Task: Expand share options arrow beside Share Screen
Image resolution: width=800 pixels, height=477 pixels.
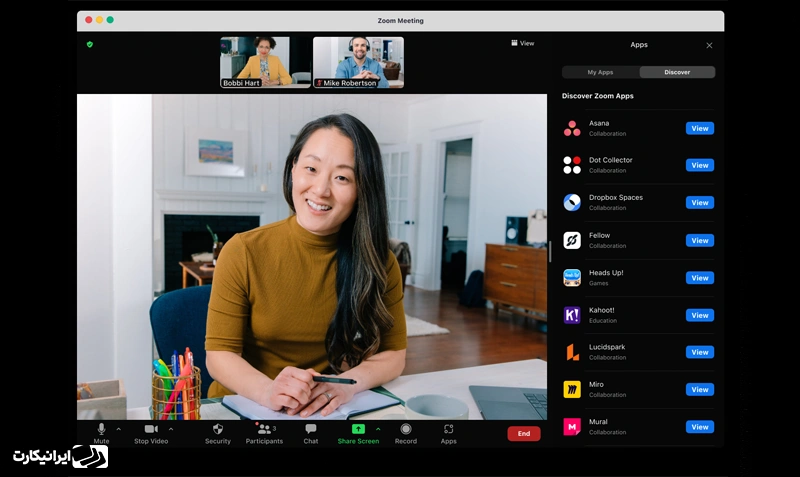Action: (378, 429)
